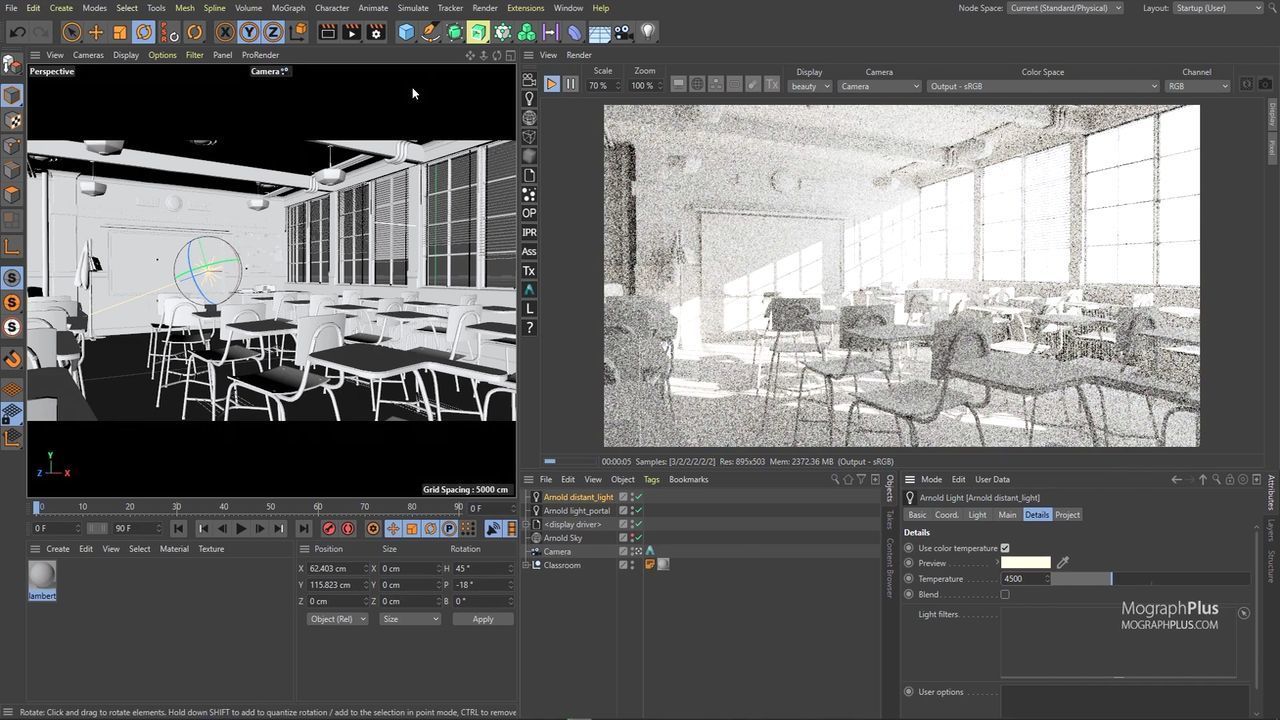Image resolution: width=1280 pixels, height=720 pixels.
Task: Select the Move tool in top toolbar
Action: coord(96,32)
